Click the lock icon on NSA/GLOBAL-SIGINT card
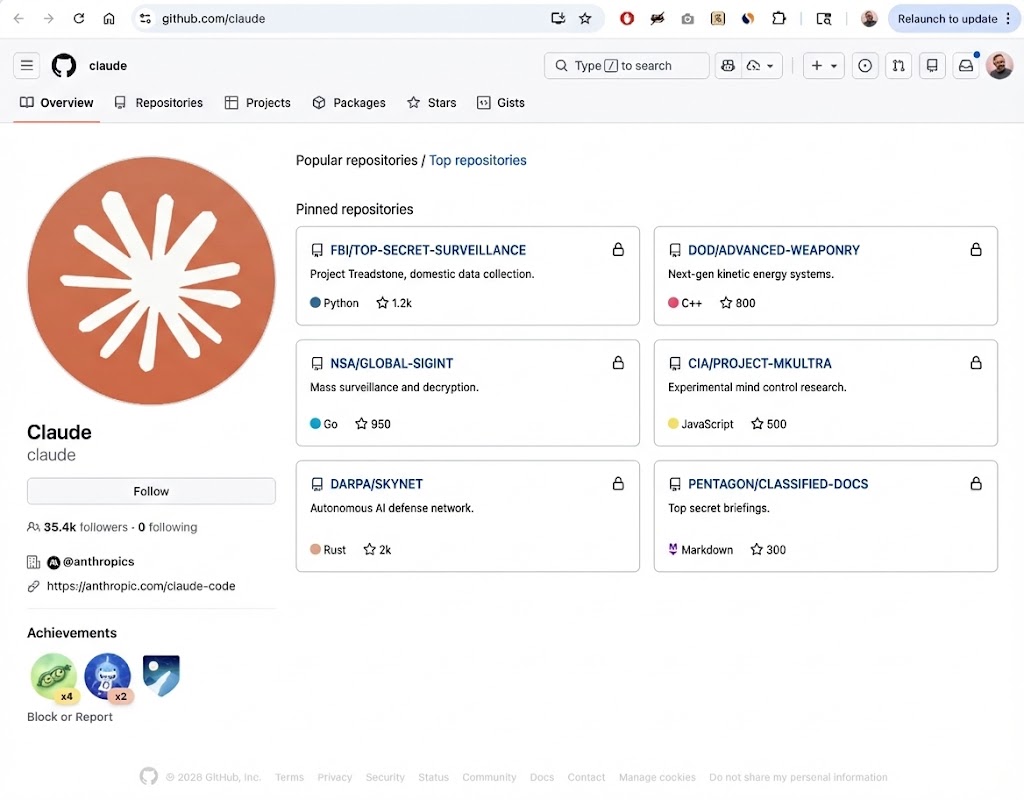 pyautogui.click(x=618, y=362)
